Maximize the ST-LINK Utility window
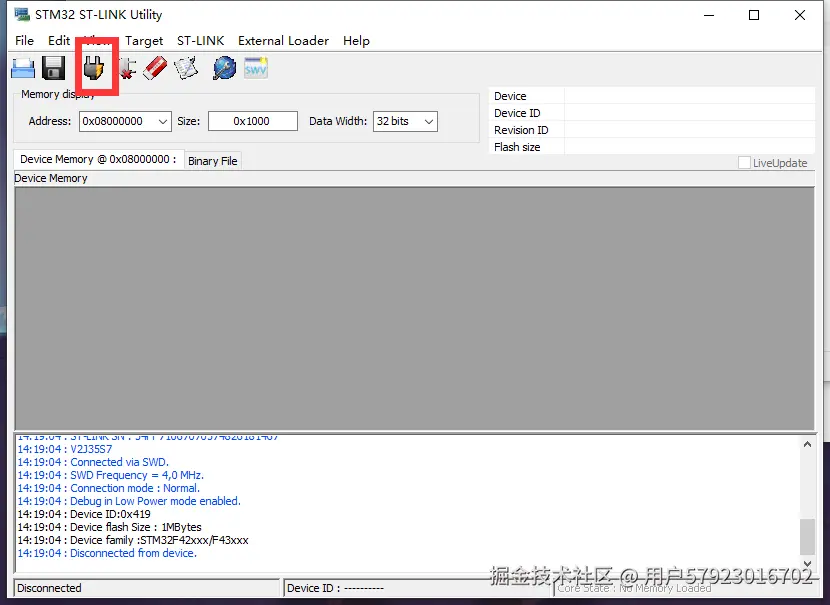 (x=754, y=15)
